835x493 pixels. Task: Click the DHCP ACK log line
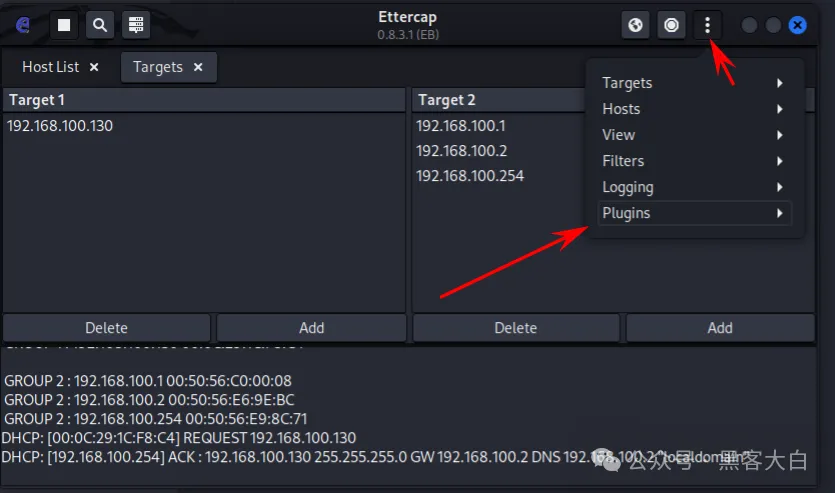pos(373,457)
